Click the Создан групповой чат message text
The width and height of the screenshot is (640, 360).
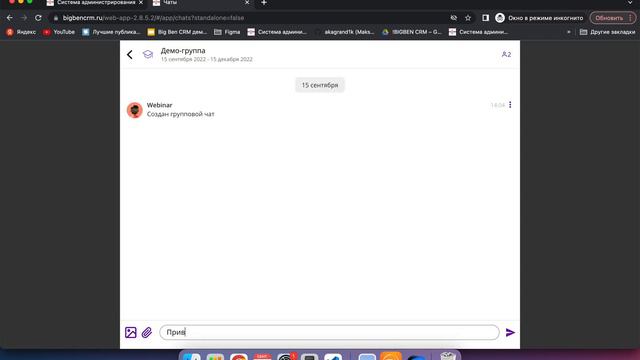180,114
